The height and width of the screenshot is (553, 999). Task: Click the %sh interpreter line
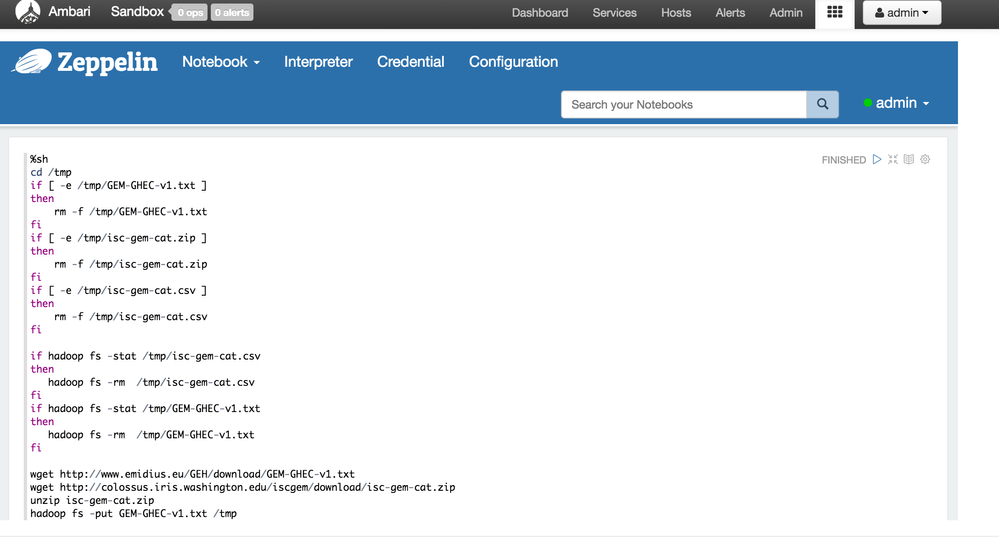[x=39, y=159]
